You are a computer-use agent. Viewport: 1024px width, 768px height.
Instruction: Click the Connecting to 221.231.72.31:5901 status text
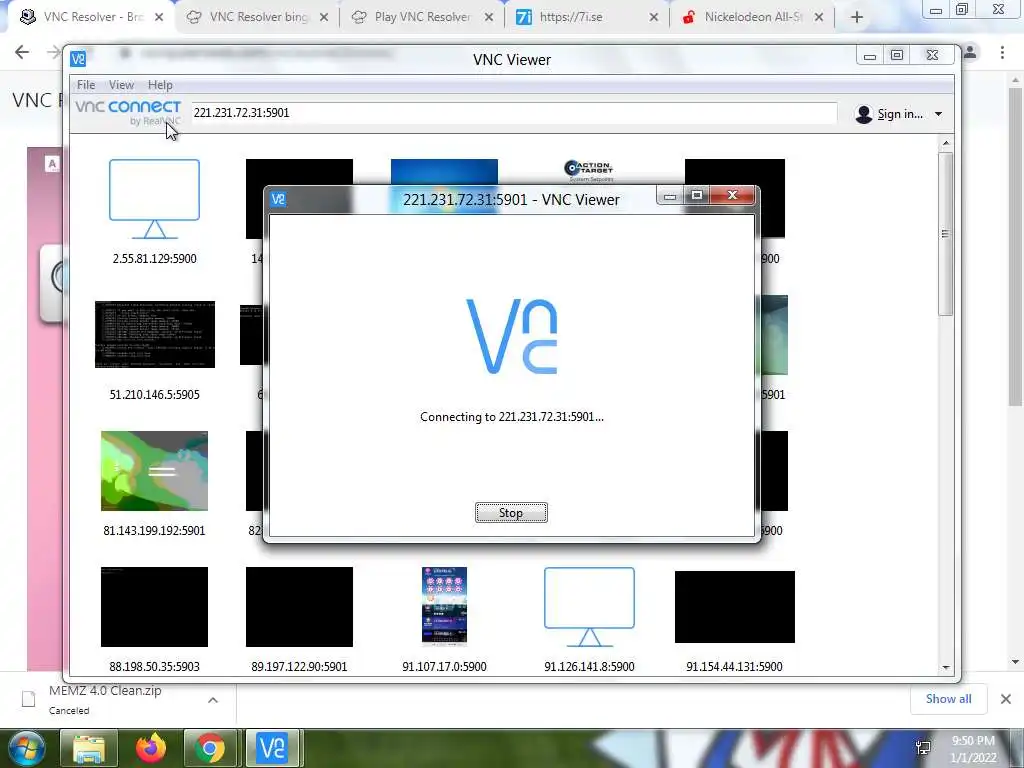point(512,417)
